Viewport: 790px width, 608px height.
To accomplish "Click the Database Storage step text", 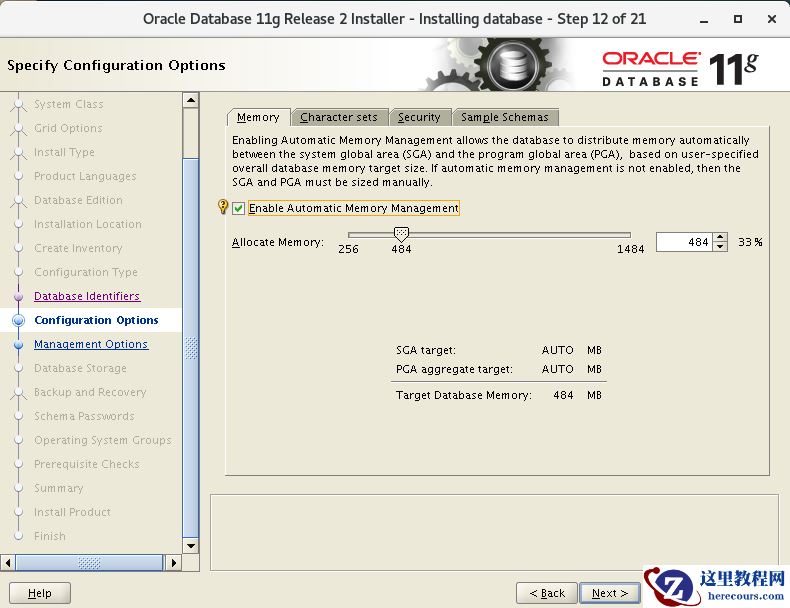I will point(80,368).
